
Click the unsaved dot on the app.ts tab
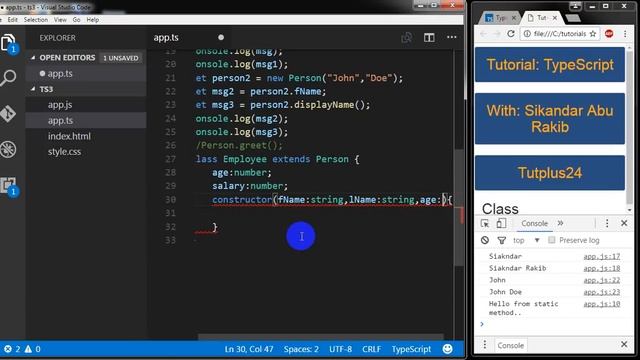pos(221,38)
